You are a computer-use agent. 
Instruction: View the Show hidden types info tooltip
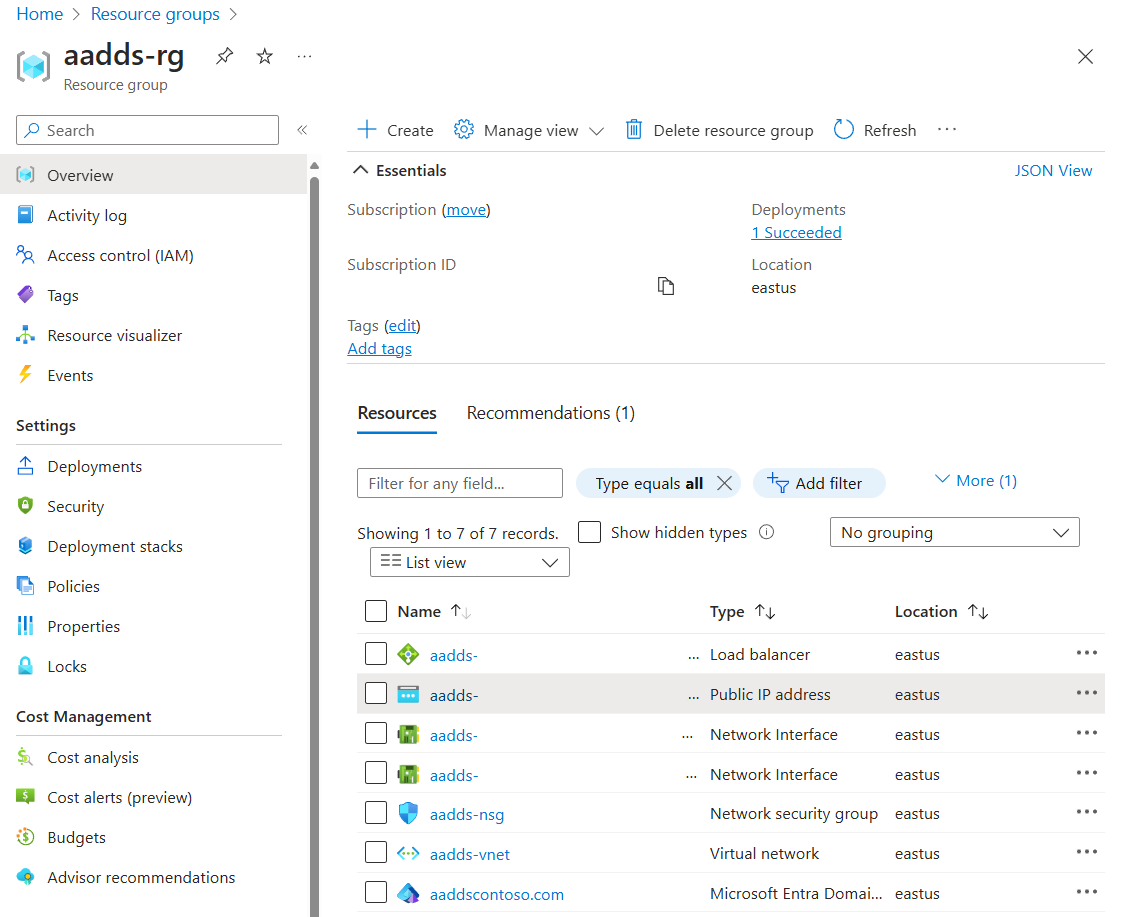[766, 532]
